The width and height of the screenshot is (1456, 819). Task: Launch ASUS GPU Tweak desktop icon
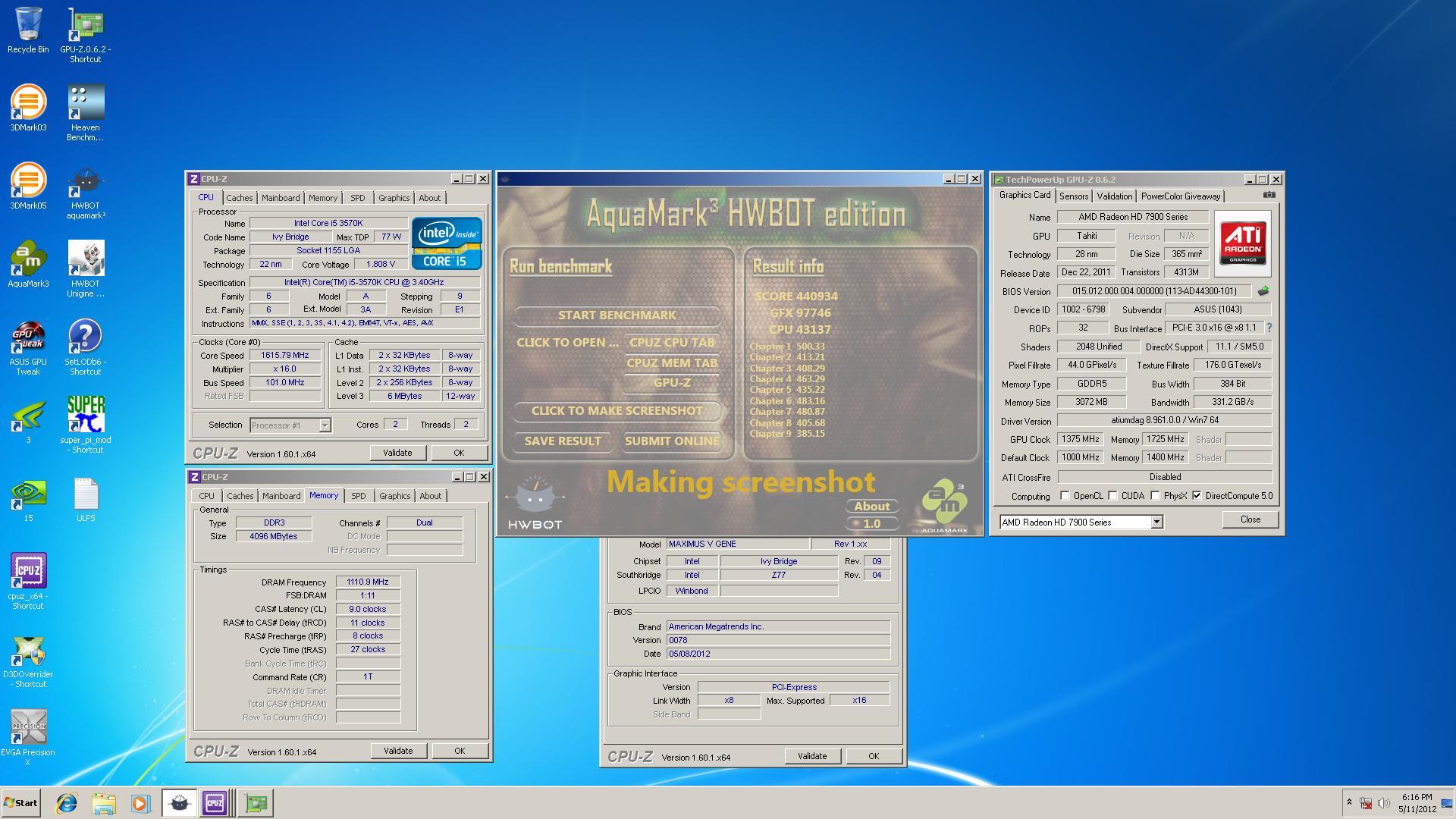click(x=28, y=348)
